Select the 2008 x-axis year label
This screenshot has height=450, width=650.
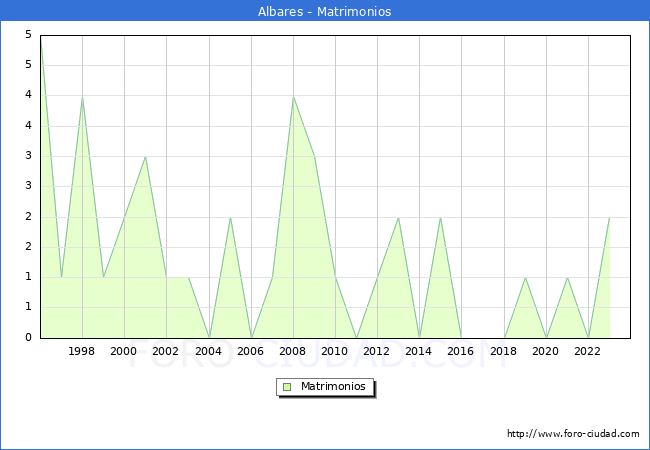pos(293,351)
